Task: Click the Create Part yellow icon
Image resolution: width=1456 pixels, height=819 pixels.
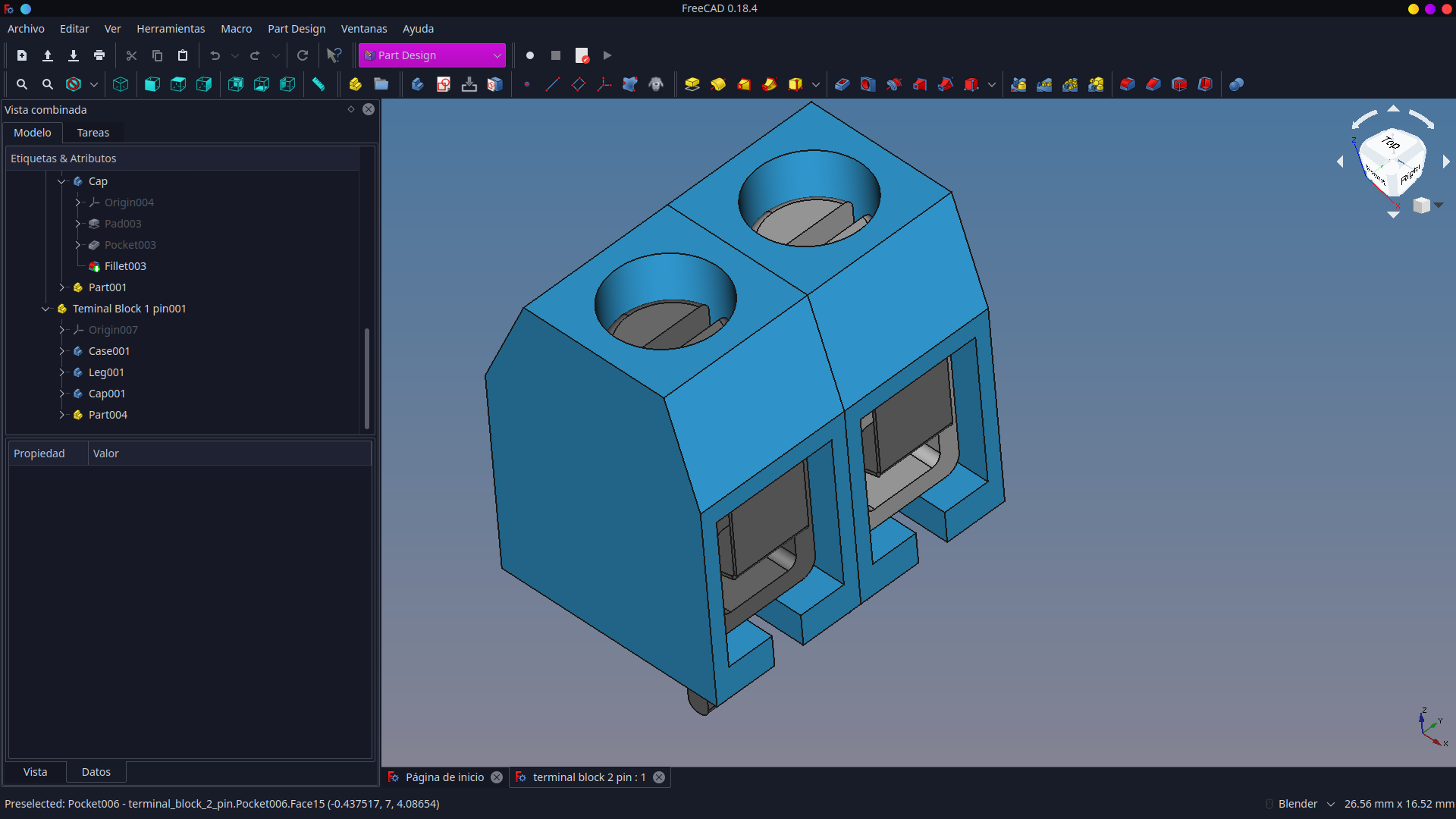Action: pos(356,84)
